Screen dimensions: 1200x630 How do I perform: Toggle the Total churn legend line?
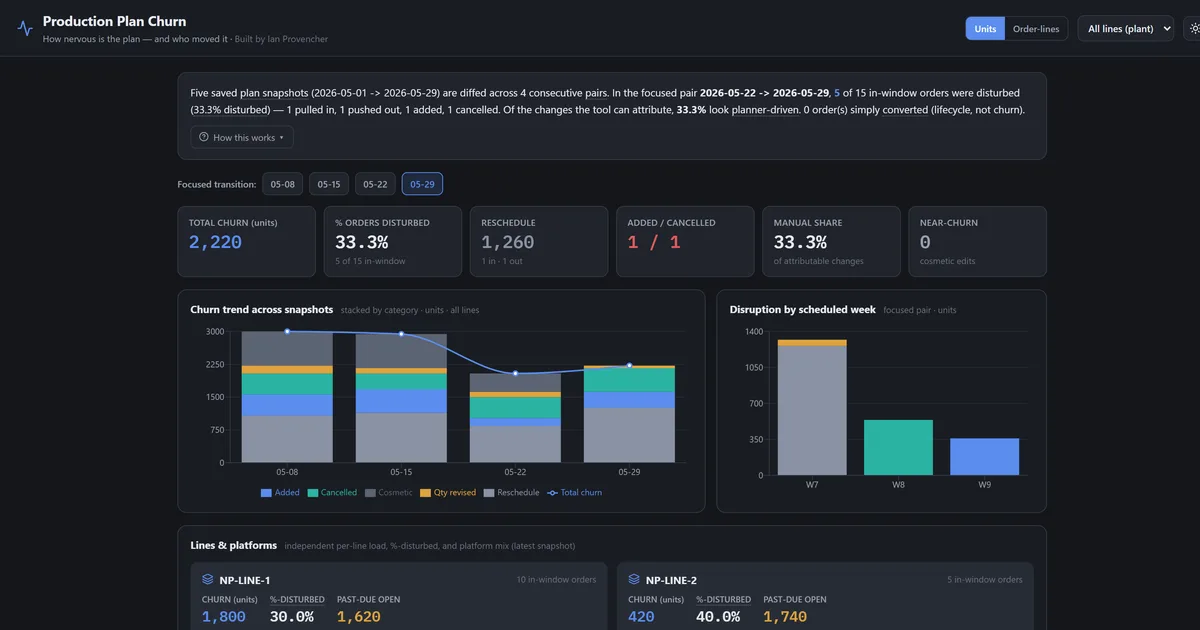pos(574,493)
